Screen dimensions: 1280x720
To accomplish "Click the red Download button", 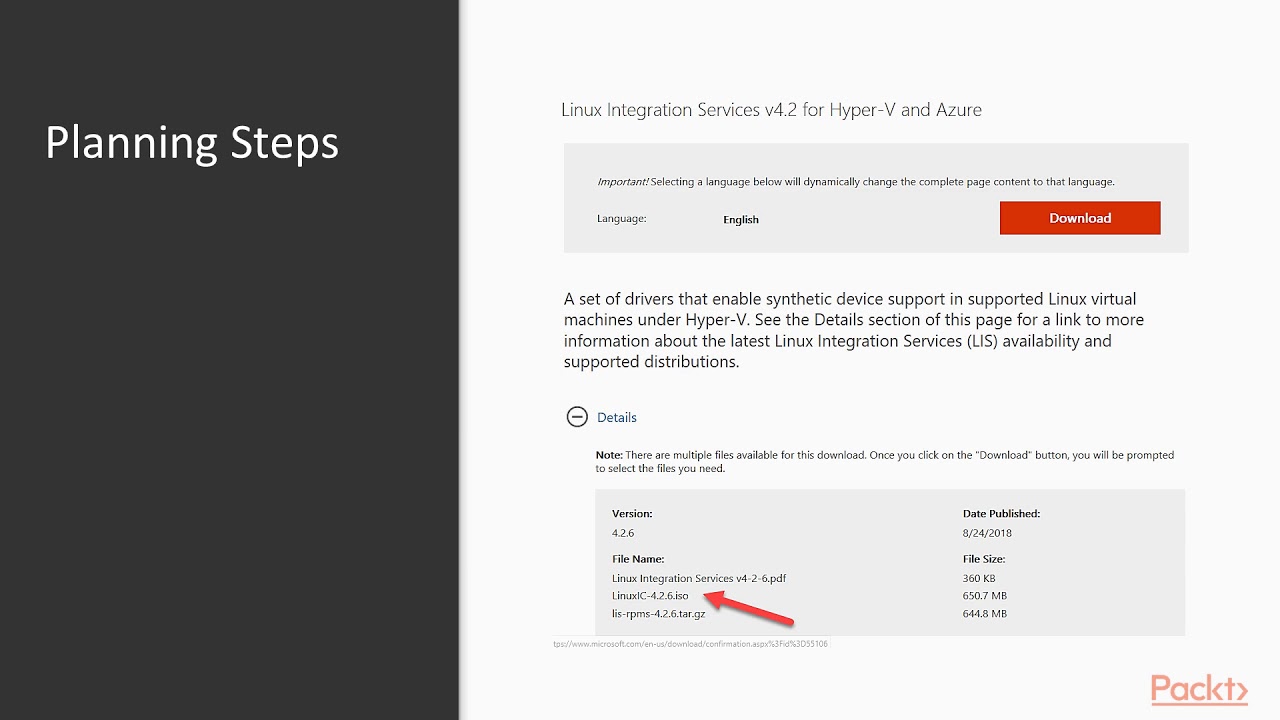I will [x=1080, y=218].
